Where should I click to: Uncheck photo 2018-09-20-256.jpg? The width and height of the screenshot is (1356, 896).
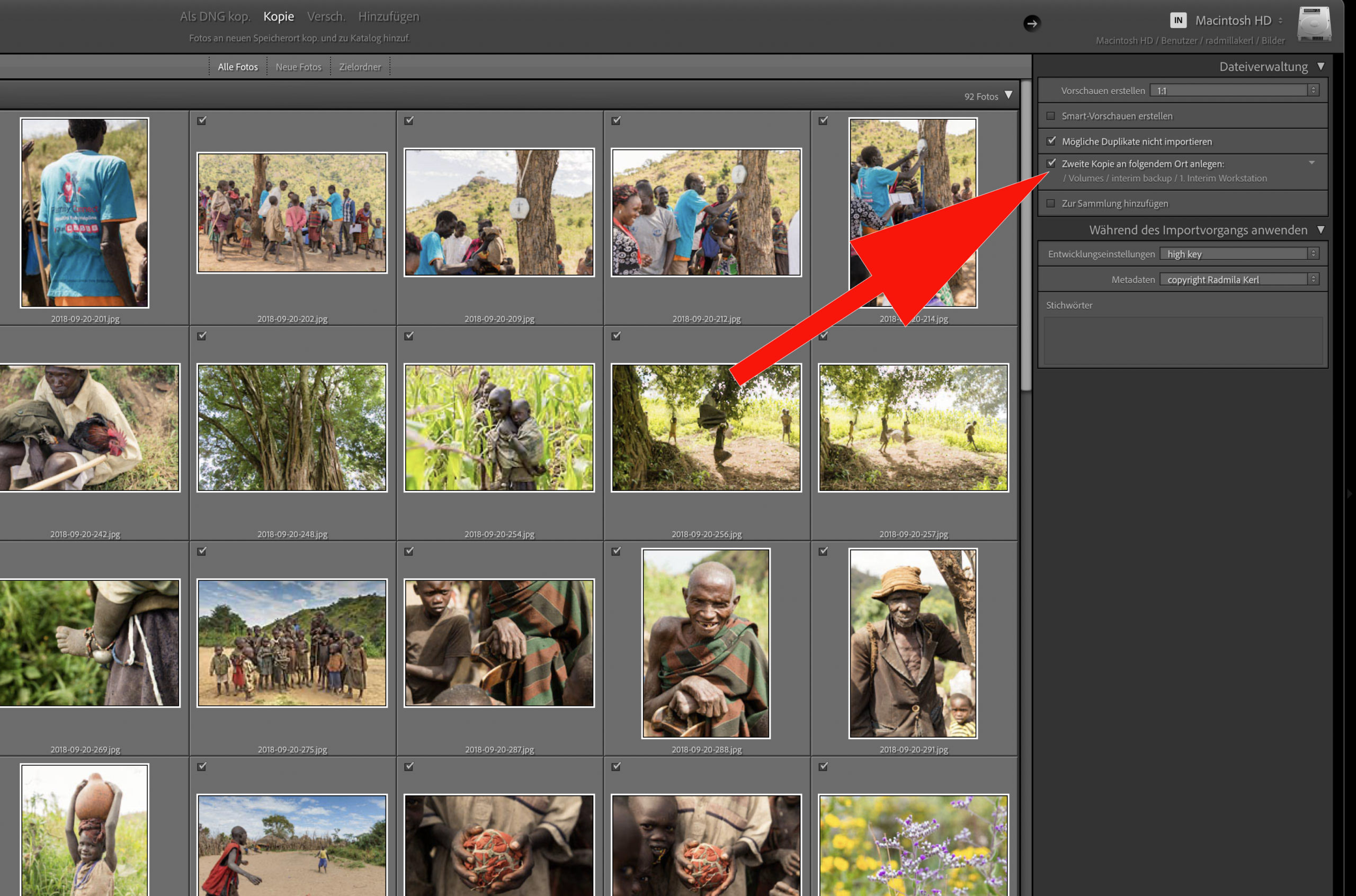(x=616, y=336)
